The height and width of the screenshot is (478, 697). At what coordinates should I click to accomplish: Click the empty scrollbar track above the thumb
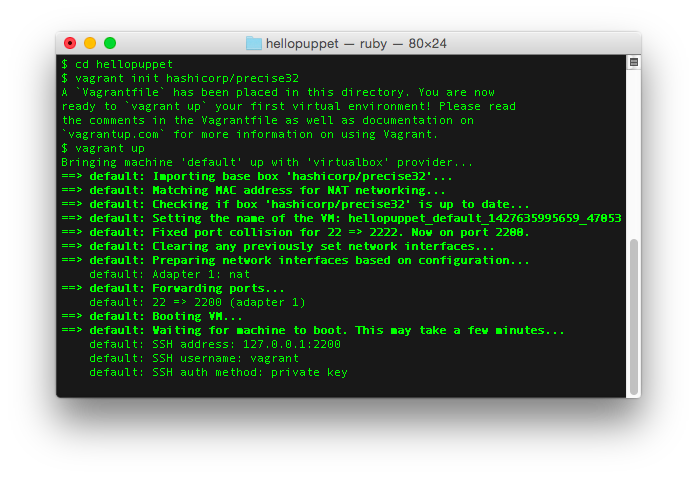(634, 153)
